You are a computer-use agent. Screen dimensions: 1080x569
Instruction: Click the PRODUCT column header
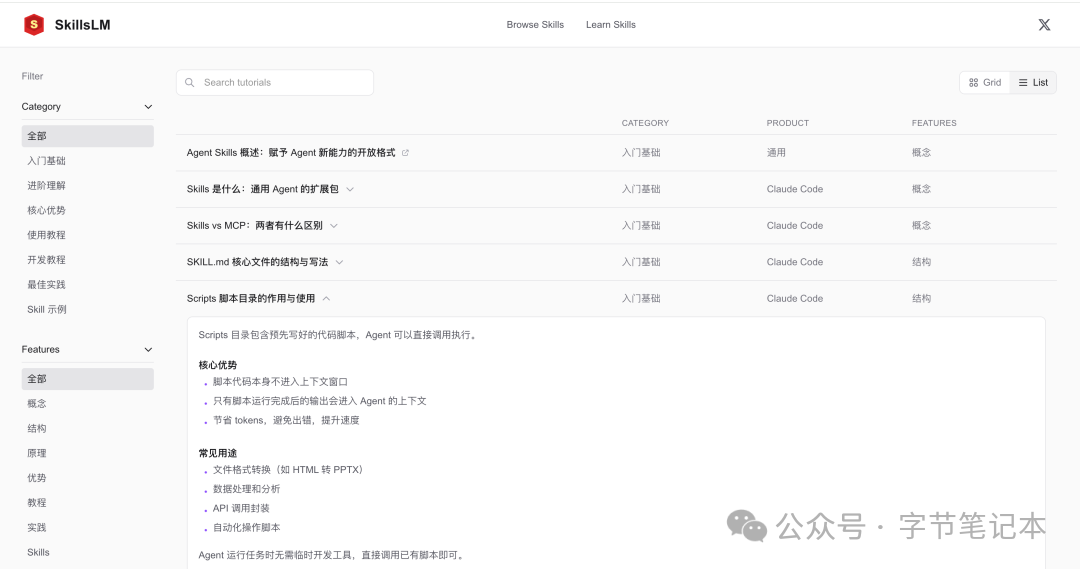[x=788, y=123]
